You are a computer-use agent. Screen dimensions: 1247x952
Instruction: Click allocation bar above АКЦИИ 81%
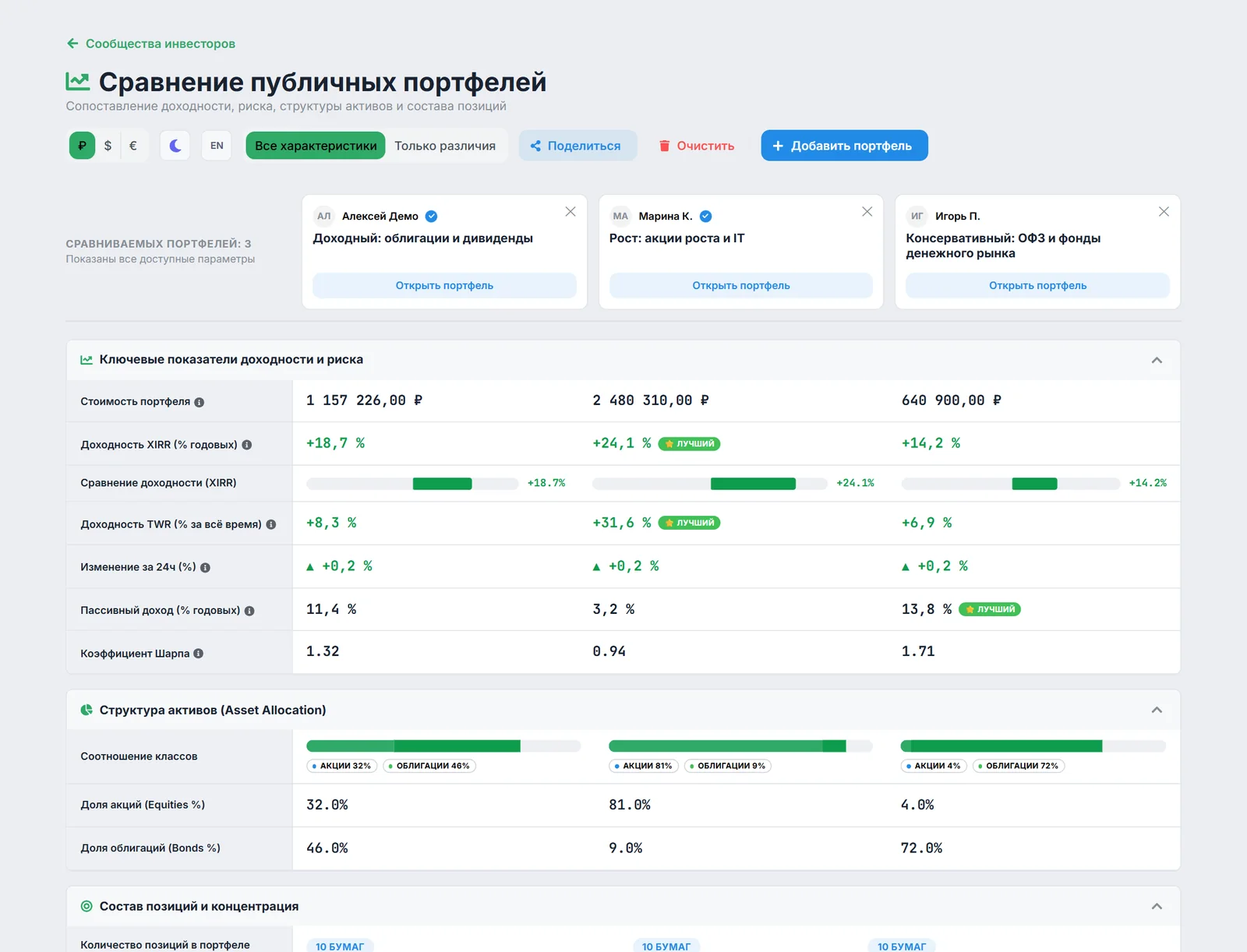(x=740, y=746)
